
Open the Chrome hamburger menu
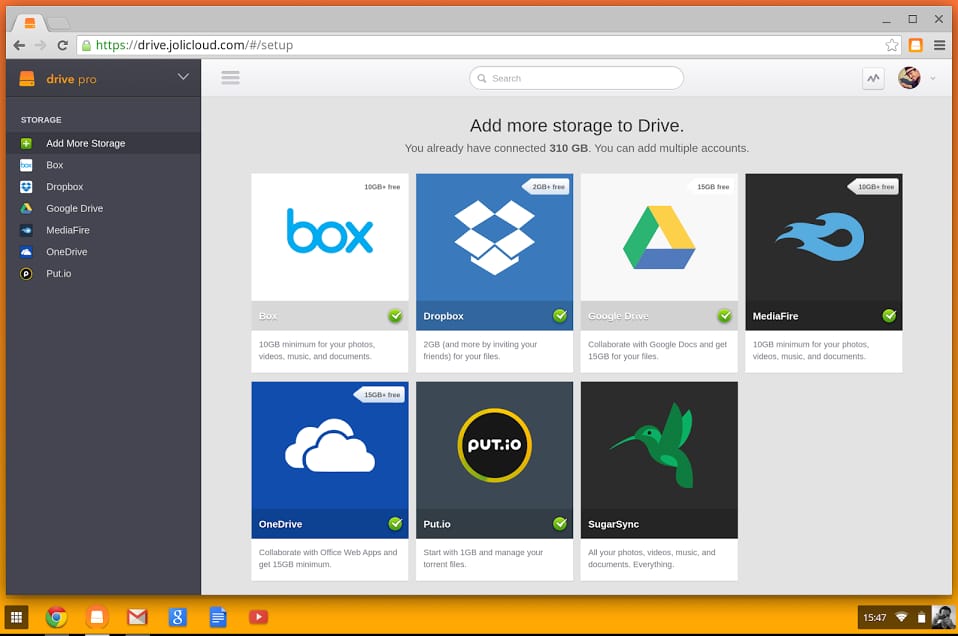(x=939, y=45)
